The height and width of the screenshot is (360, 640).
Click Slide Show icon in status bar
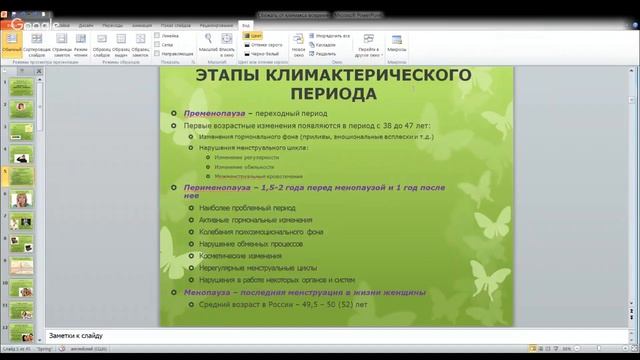(556, 349)
